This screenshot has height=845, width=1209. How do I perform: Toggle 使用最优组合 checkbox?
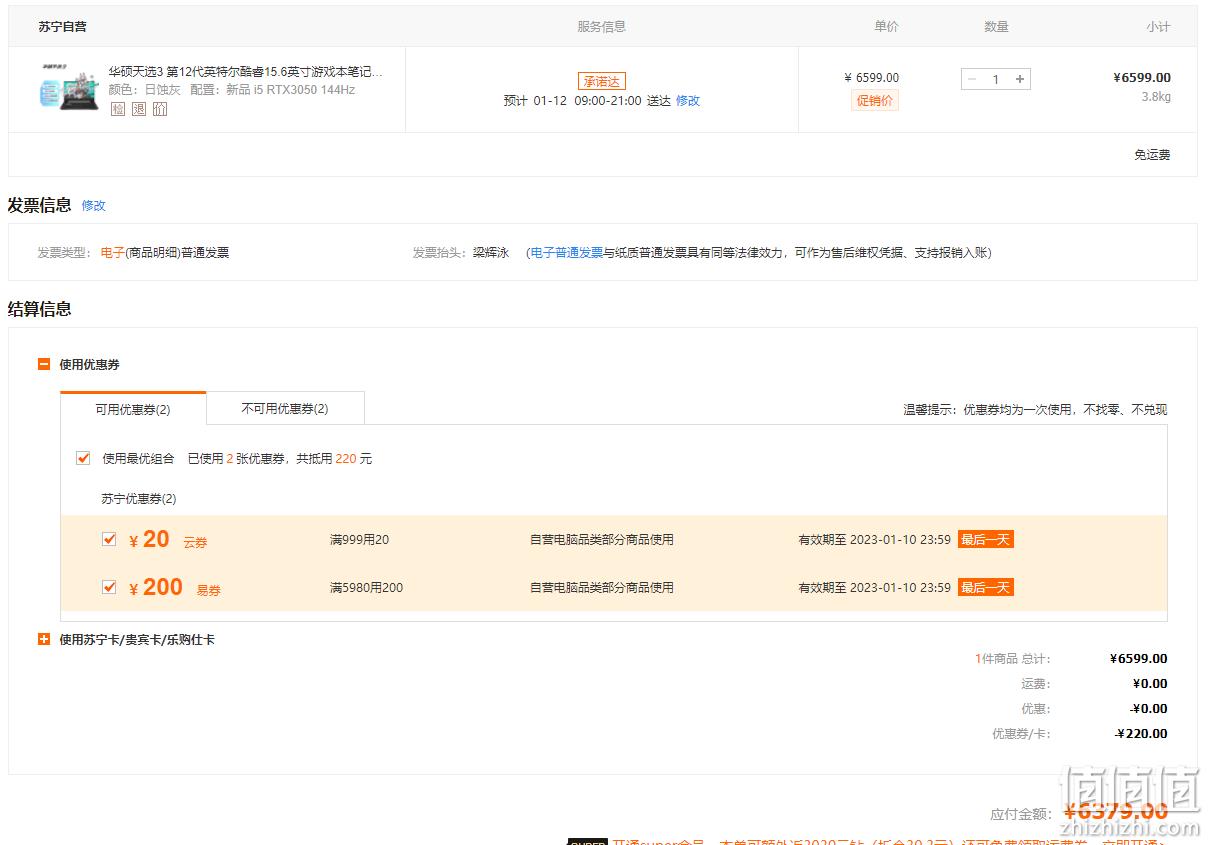coord(83,458)
